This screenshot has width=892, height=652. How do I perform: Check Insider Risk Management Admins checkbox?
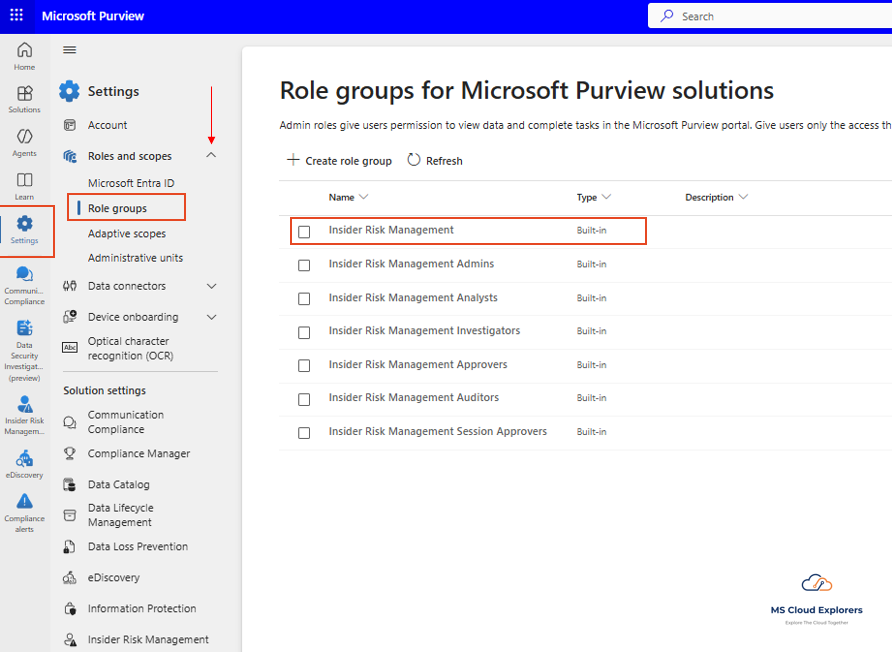(x=304, y=265)
